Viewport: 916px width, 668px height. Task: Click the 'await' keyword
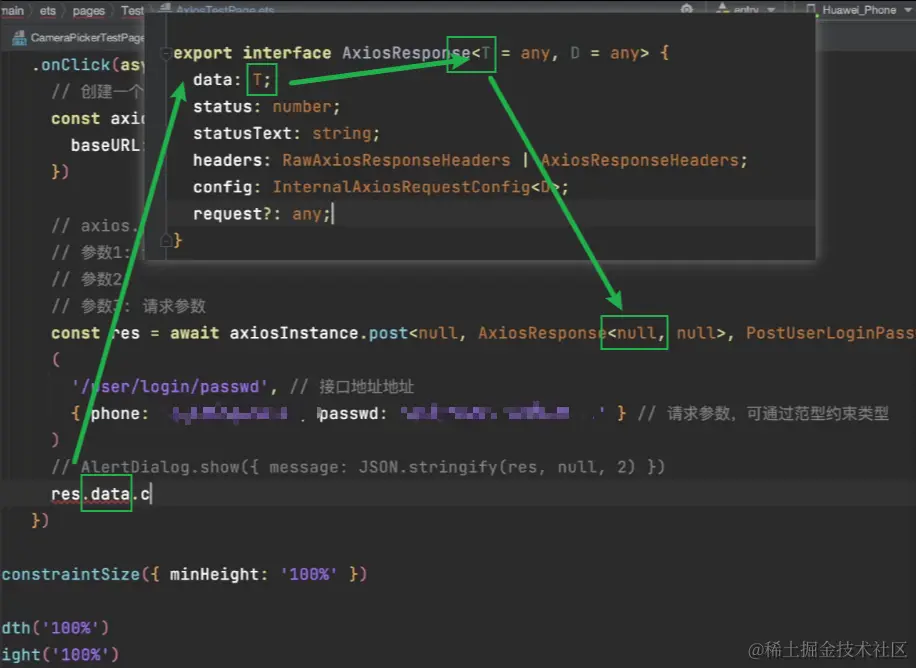tap(195, 333)
